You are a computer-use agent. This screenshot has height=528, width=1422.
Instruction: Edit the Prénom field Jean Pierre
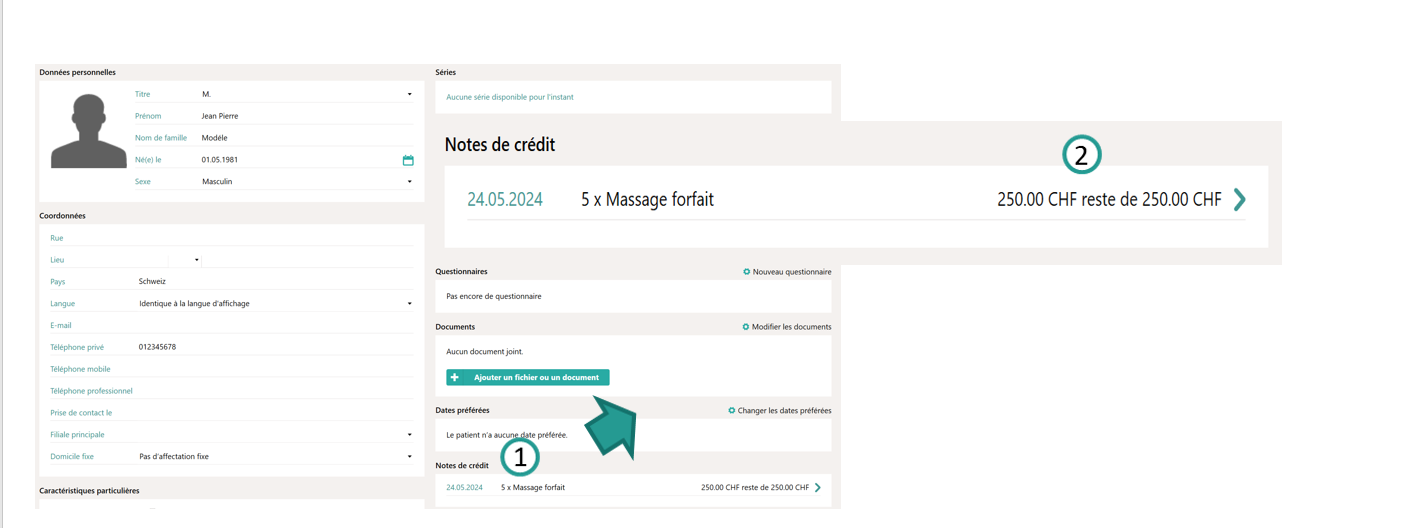[306, 116]
